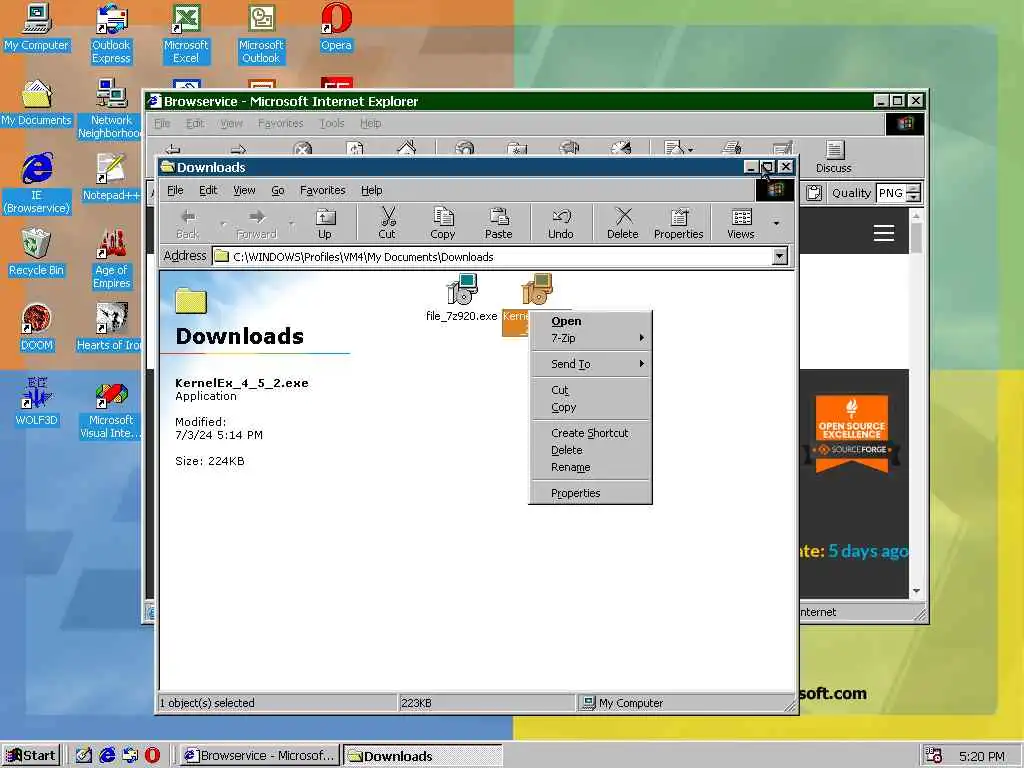Launch Opera desktop shortcut
This screenshot has width=1024, height=768.
tap(336, 26)
